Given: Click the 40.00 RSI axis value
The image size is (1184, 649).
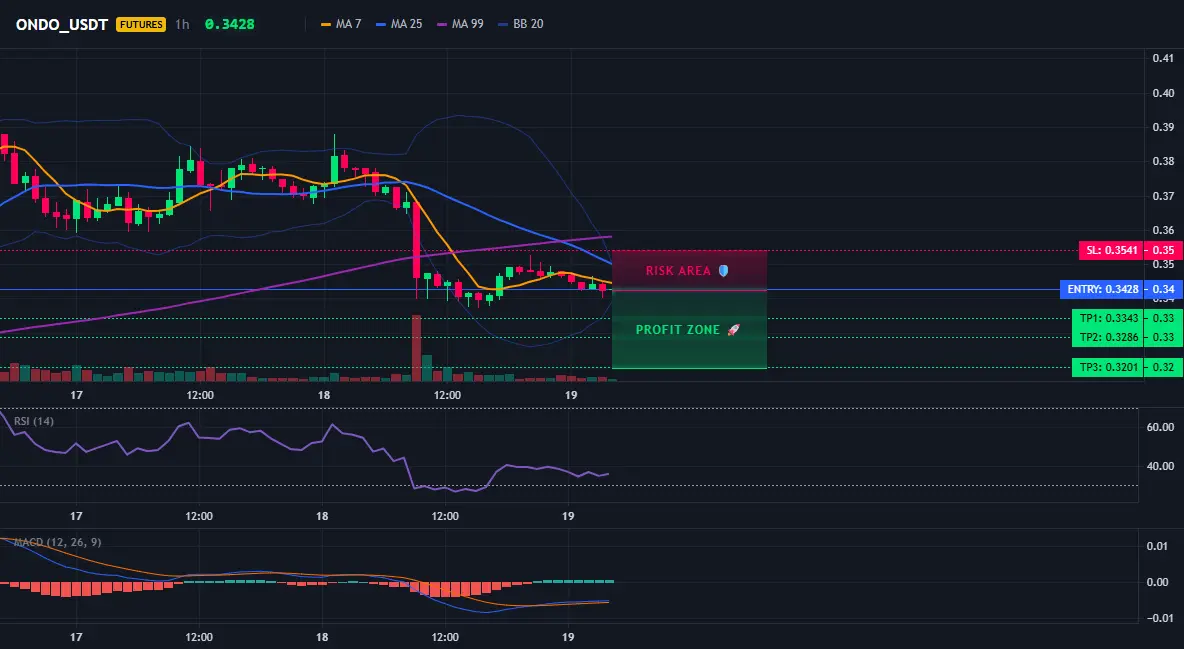Looking at the screenshot, I should (x=1161, y=466).
